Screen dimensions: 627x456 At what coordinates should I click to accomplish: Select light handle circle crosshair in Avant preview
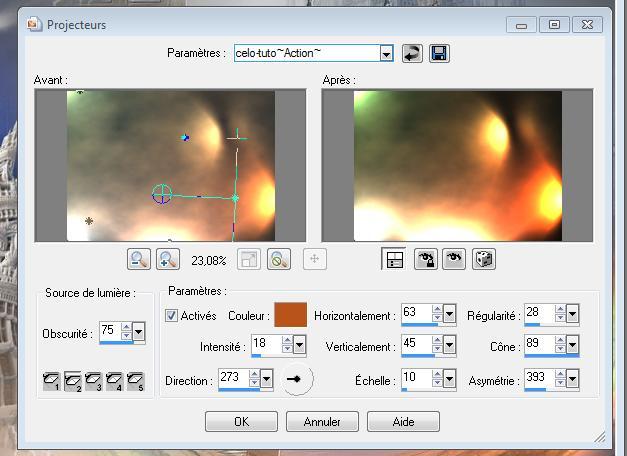[162, 194]
